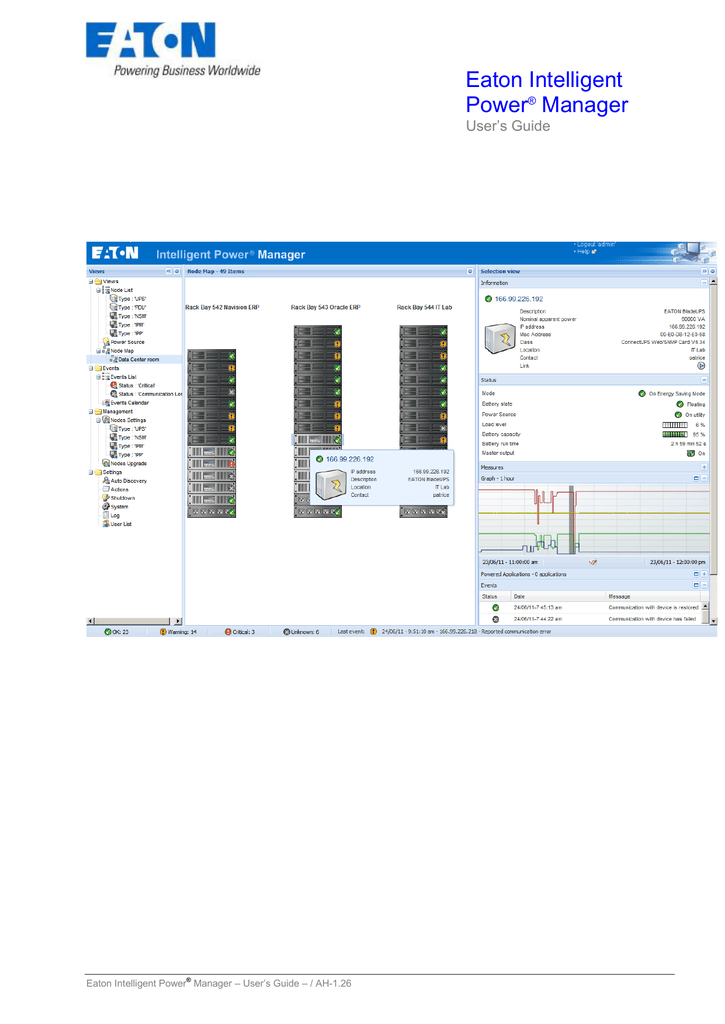Click the Rack Bay 542 Navision ERP label
Image resolution: width=725 pixels, height=1024 pixels.
click(x=222, y=307)
